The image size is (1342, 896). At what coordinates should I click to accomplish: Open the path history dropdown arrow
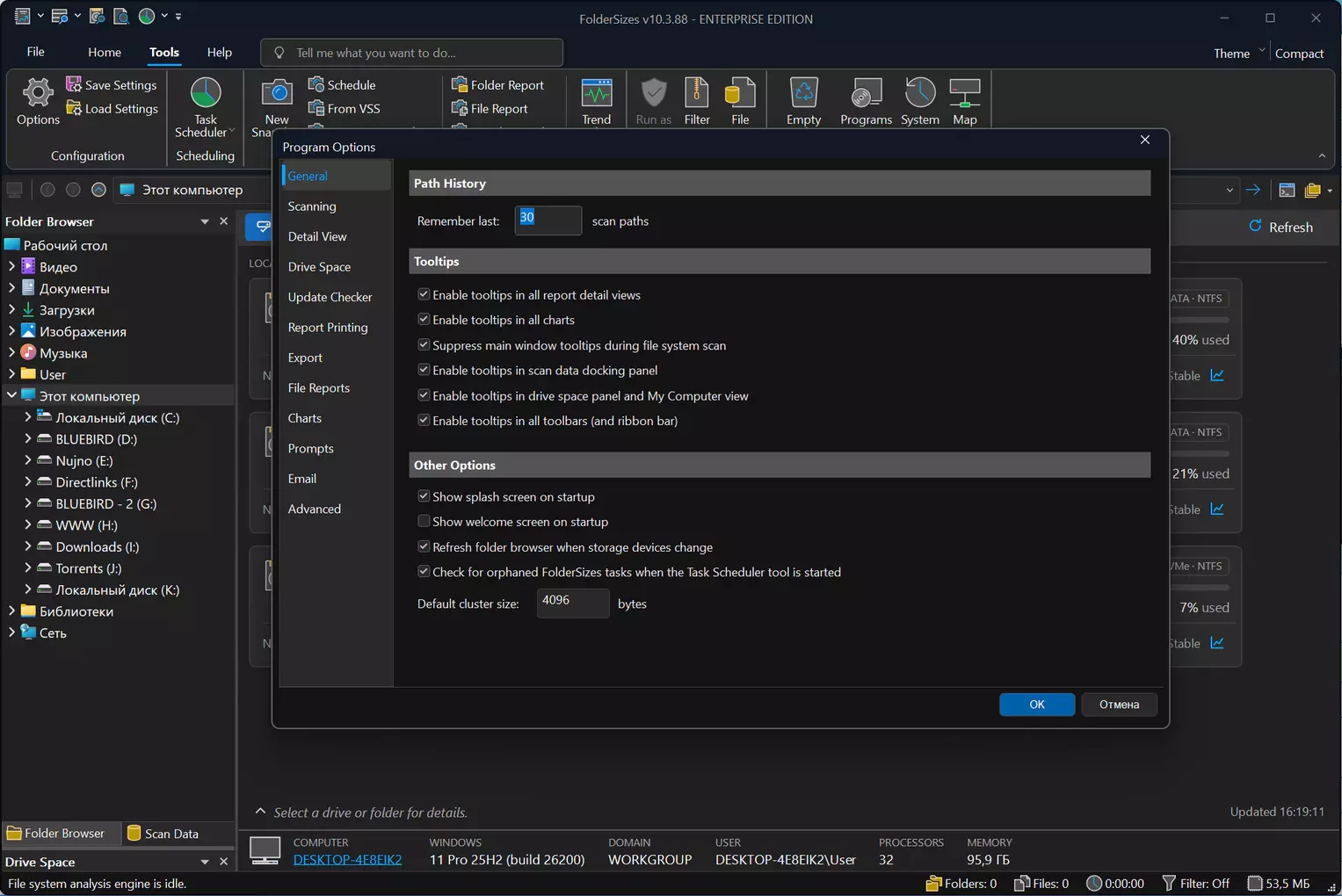[x=1229, y=190]
